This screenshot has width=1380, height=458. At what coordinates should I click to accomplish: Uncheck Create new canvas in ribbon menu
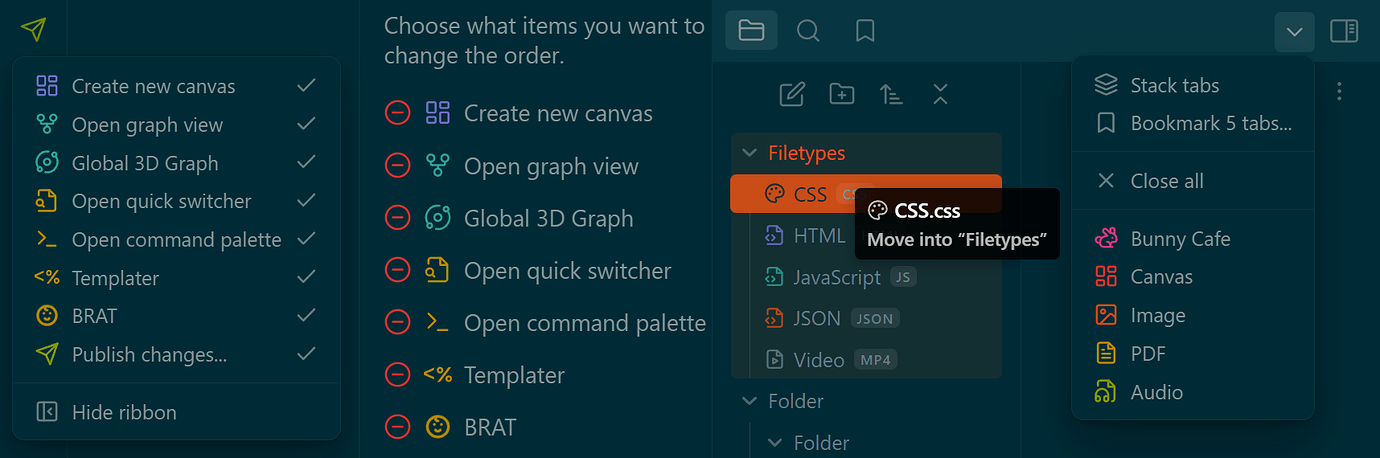point(306,86)
